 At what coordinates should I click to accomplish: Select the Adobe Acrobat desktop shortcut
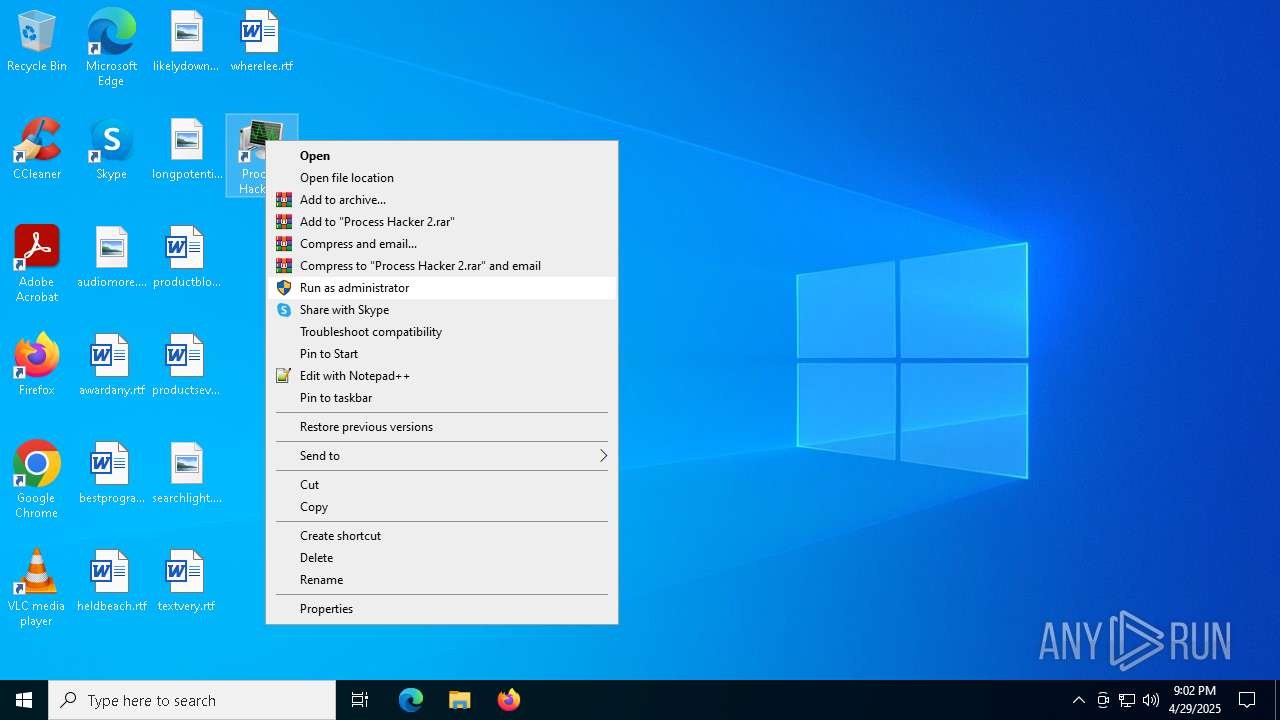click(37, 263)
